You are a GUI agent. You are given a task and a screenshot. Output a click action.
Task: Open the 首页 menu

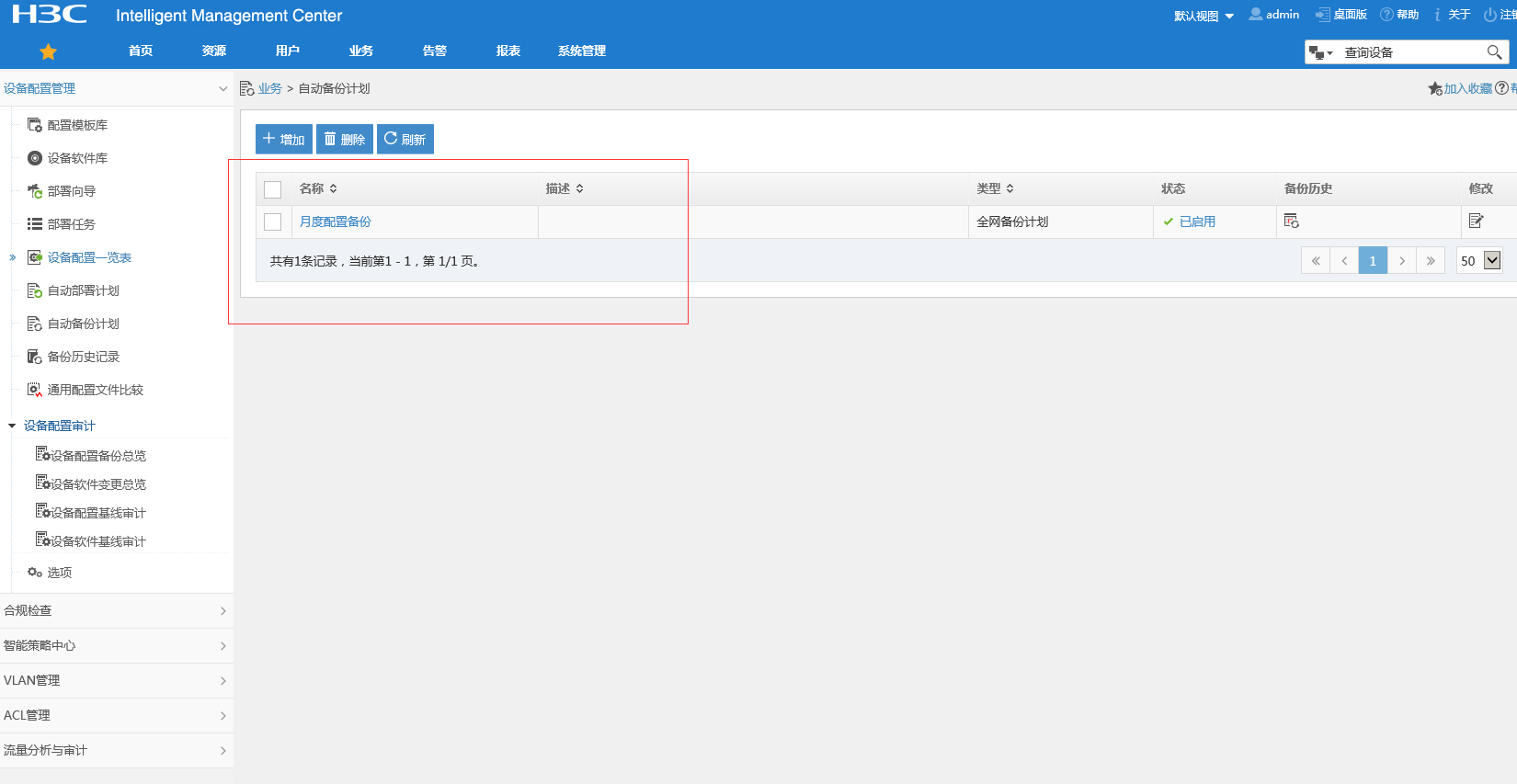pos(141,51)
